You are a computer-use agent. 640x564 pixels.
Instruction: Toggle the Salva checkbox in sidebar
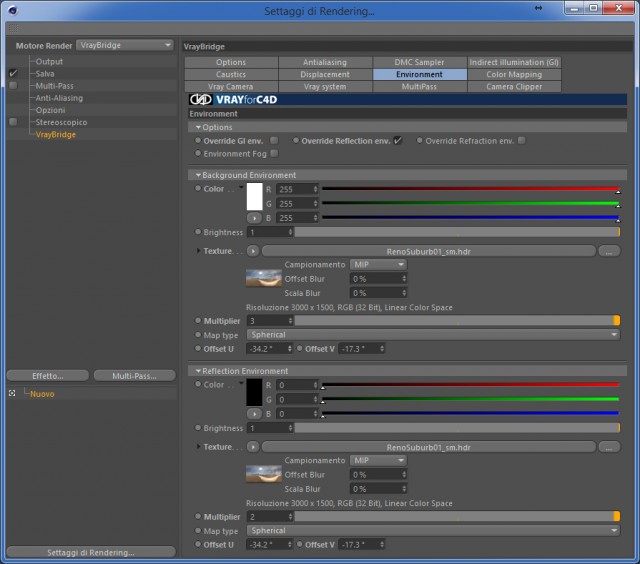click(13, 73)
